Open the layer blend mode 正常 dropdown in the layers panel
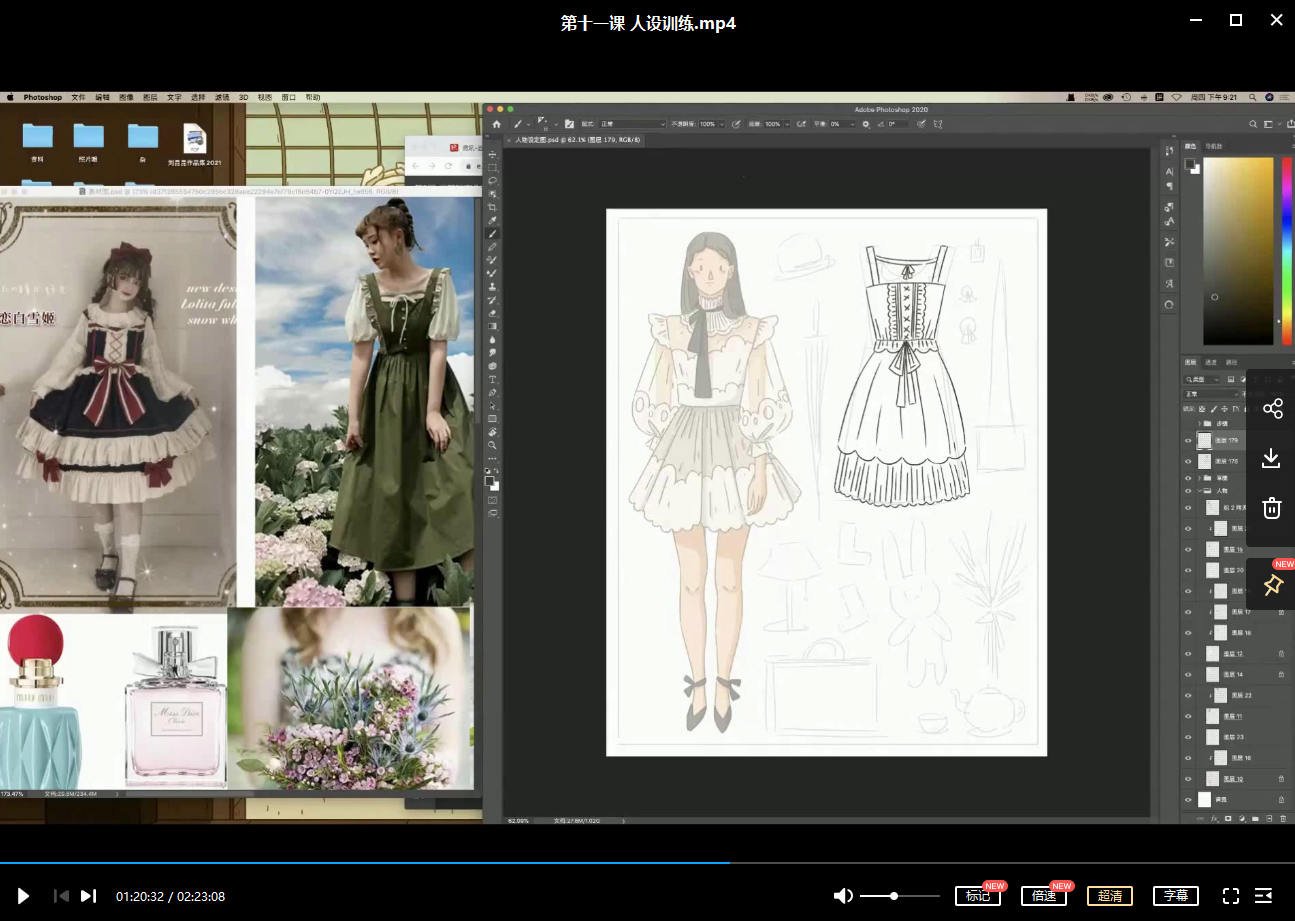 tap(1214, 394)
